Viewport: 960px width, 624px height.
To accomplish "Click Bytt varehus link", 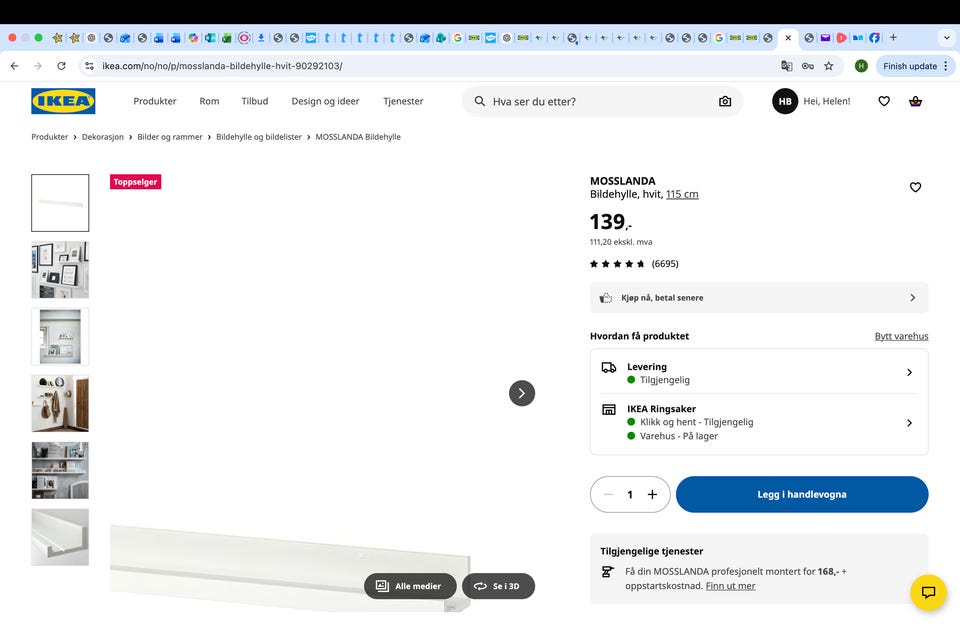I will point(901,336).
